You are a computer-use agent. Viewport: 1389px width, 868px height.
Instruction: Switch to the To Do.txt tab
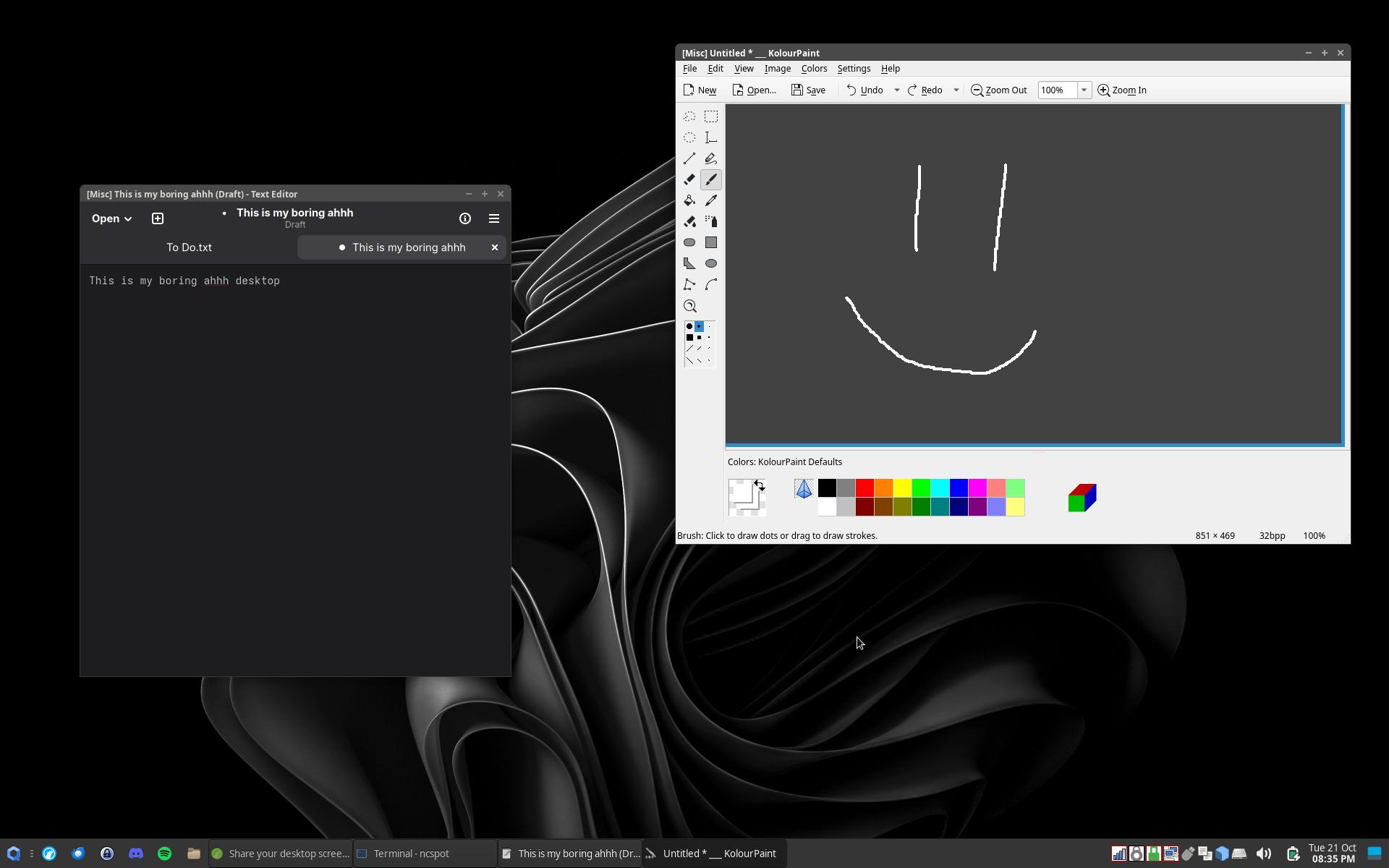click(189, 247)
